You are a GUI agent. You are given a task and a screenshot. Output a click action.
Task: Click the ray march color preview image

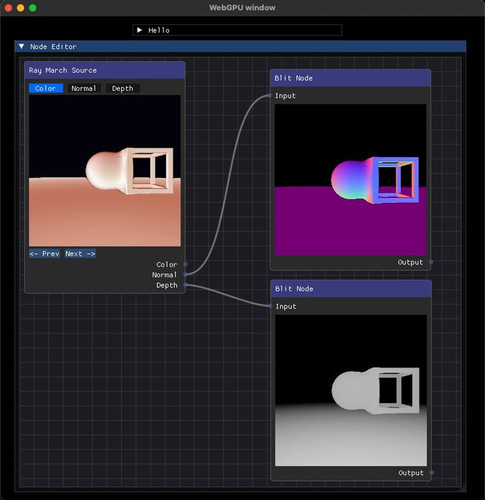[x=105, y=171]
